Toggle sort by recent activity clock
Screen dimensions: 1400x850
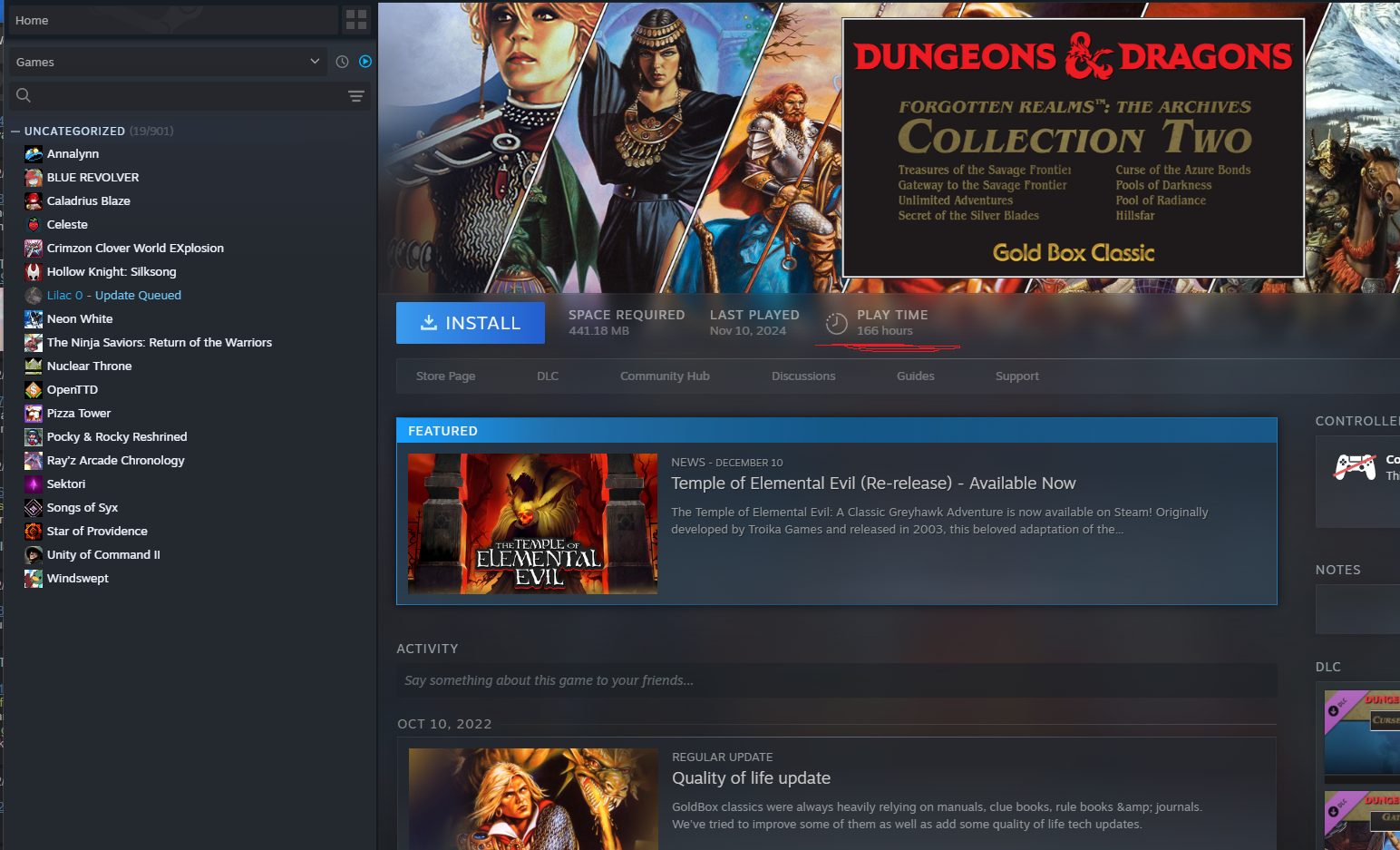pos(342,62)
